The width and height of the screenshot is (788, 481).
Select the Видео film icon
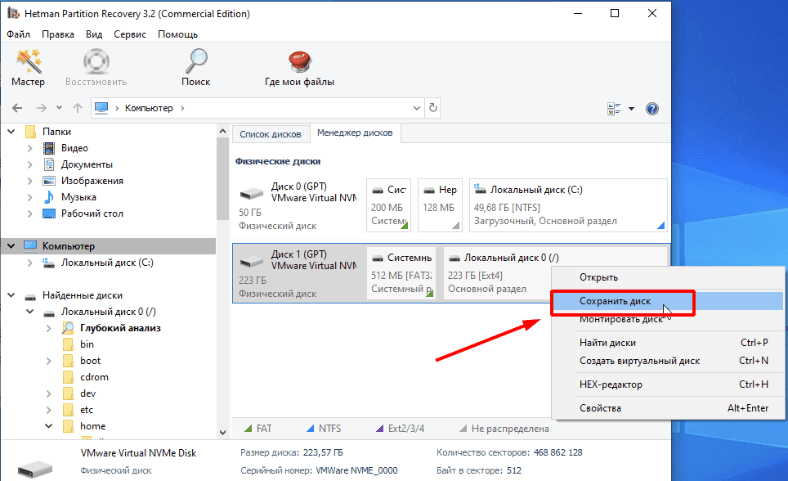[49, 148]
